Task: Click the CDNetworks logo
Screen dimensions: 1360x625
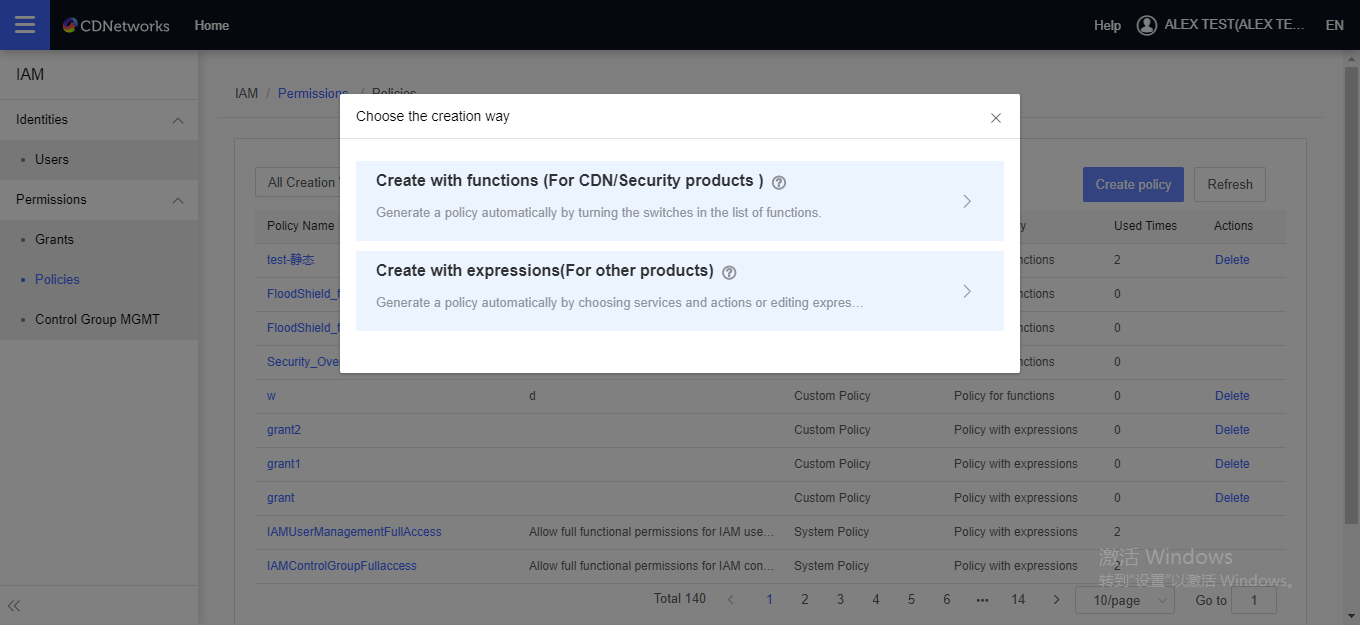Action: [x=116, y=25]
